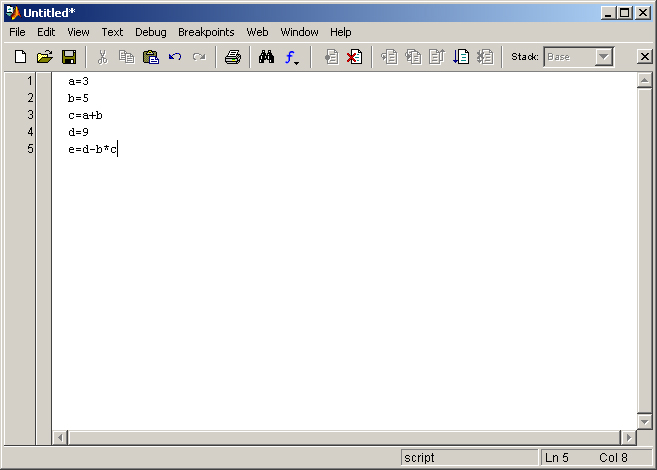Click the Step Out debug icon
This screenshot has height=470, width=657.
point(437,57)
